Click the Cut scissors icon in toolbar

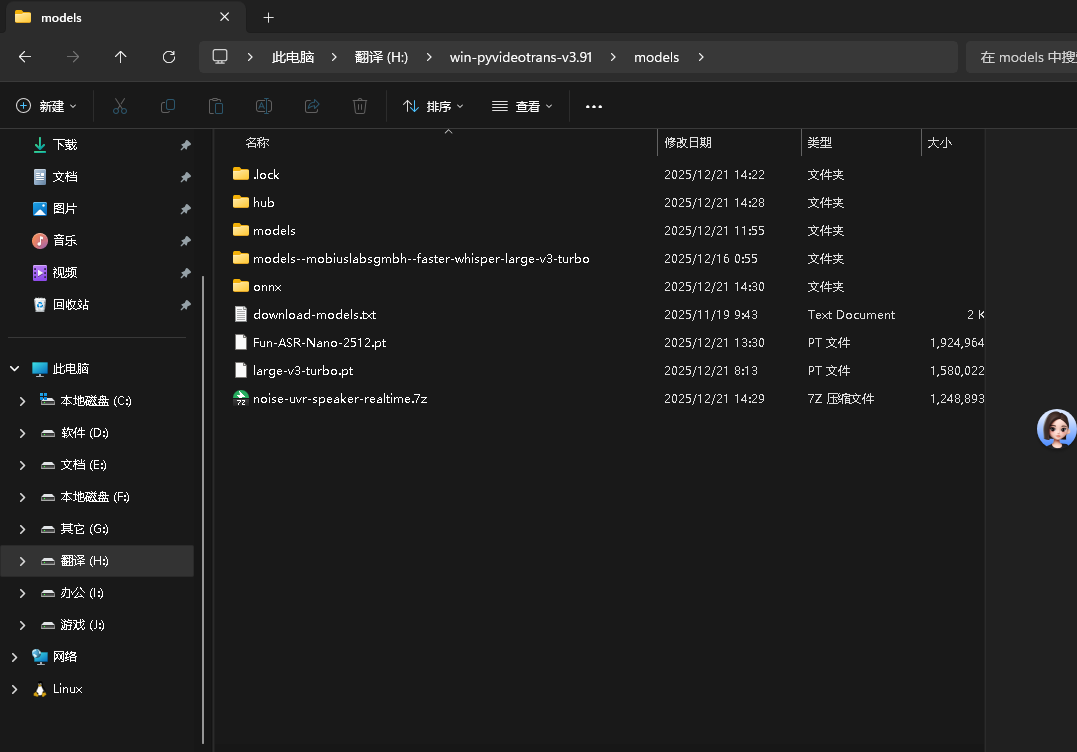point(120,106)
